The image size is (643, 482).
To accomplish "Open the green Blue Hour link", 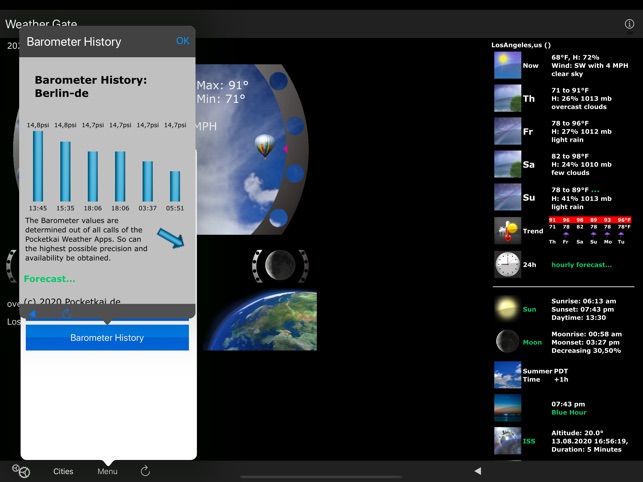I will coord(568,412).
